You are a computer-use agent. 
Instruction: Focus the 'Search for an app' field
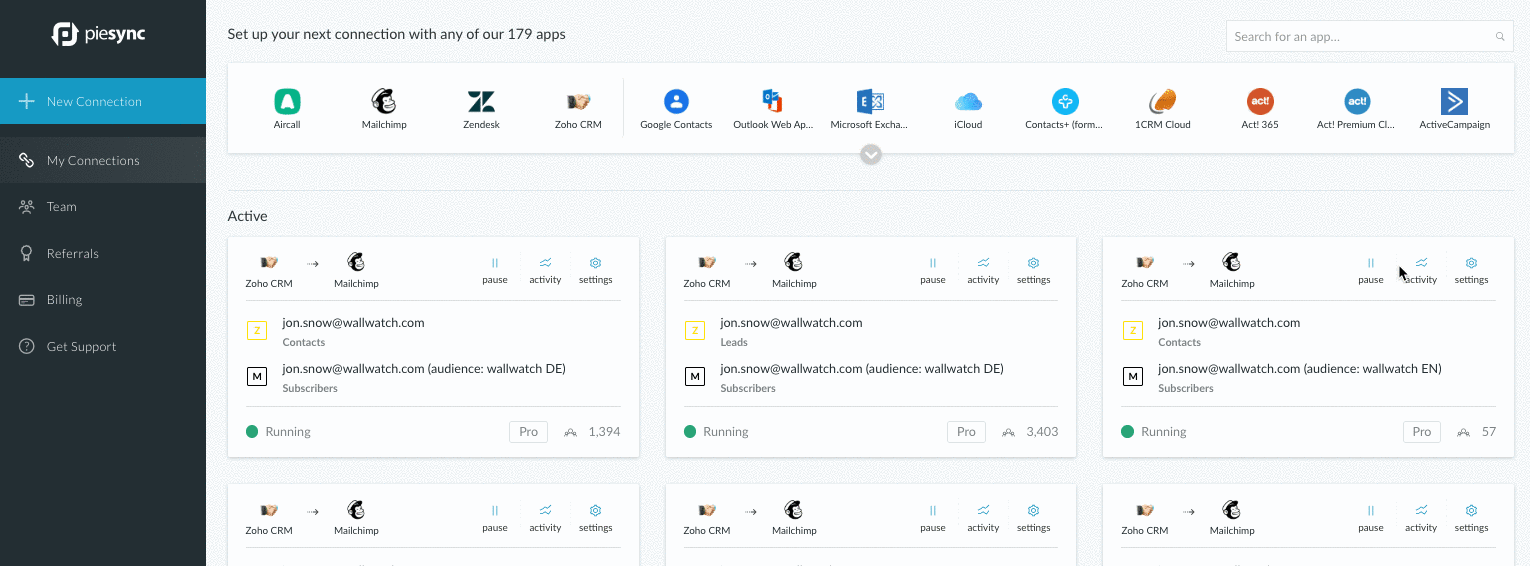coord(1370,37)
